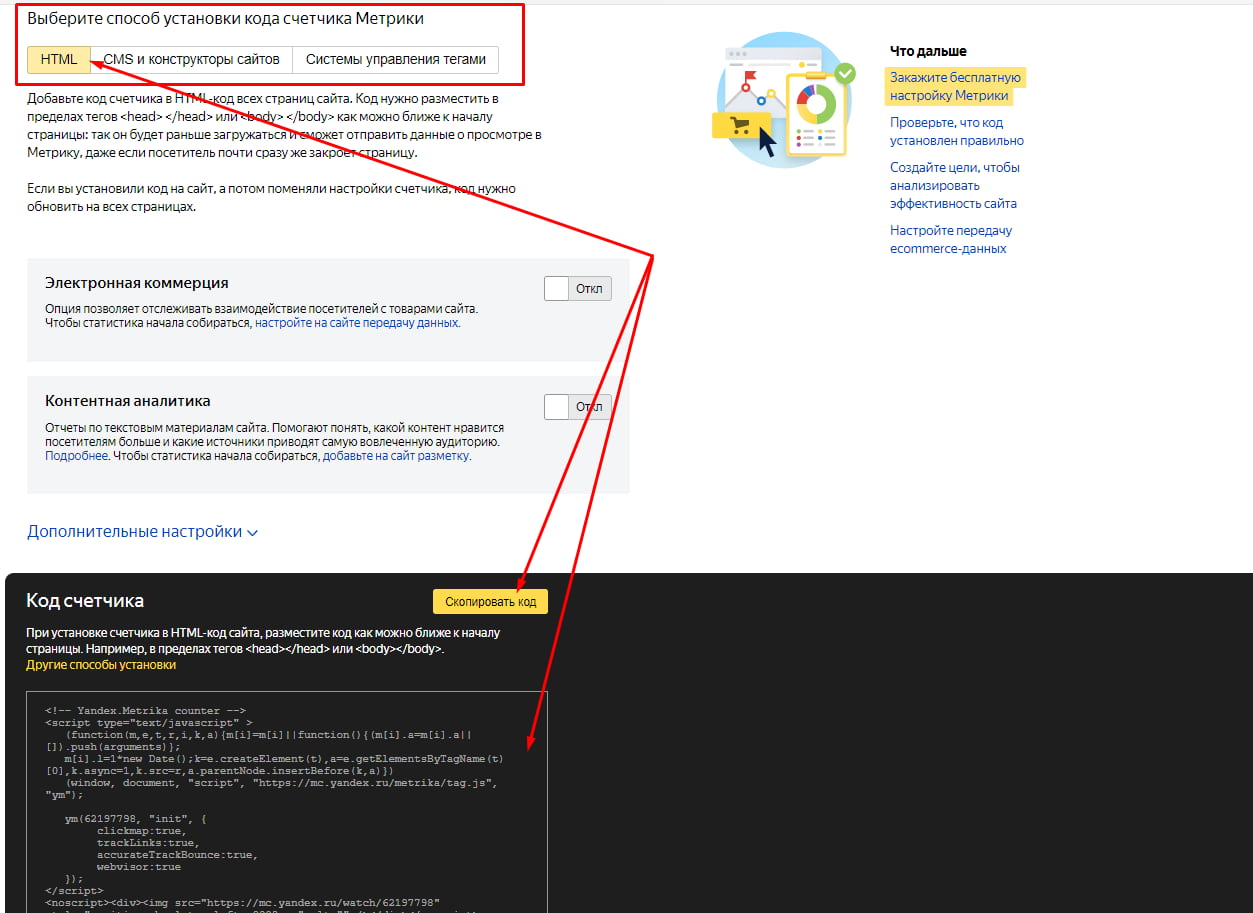Follow the Создайте цели link
The image size is (1253, 913).
point(954,185)
